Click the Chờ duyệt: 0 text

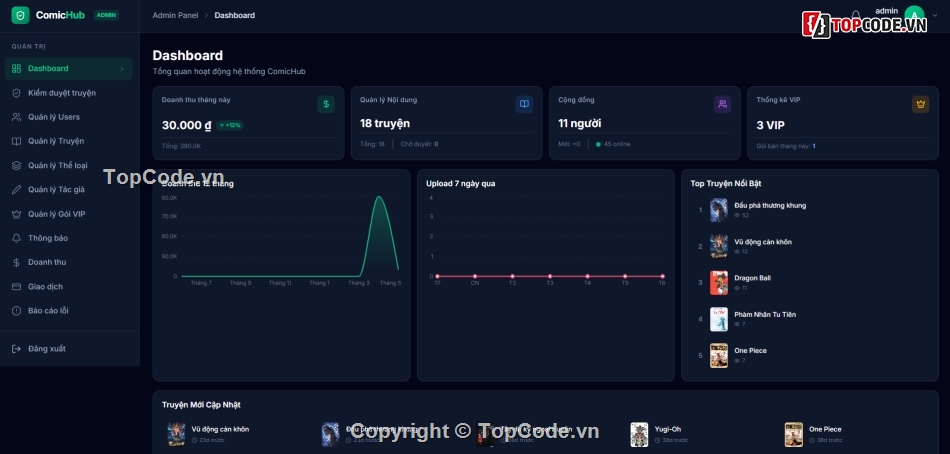pyautogui.click(x=419, y=144)
